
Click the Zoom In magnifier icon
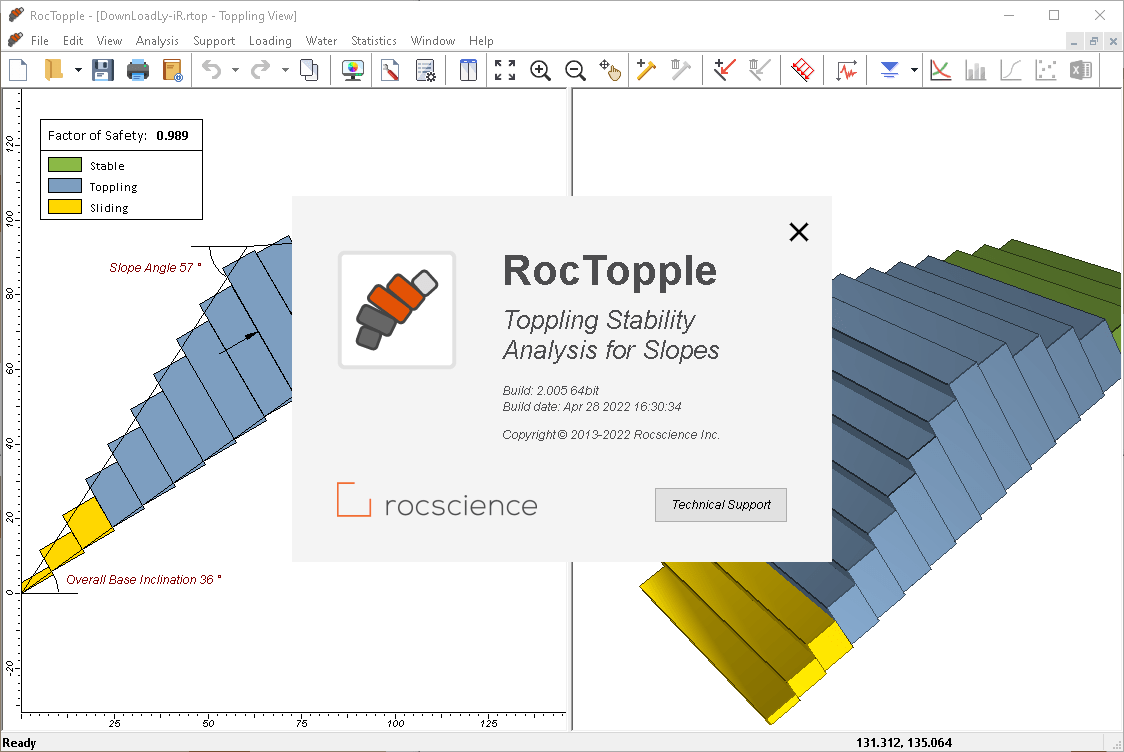[540, 70]
